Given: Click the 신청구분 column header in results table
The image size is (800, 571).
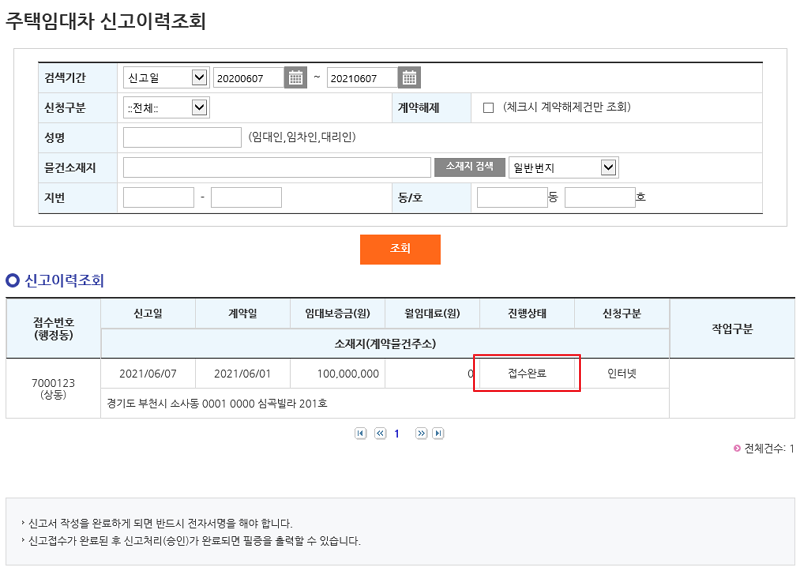Looking at the screenshot, I should (621, 313).
